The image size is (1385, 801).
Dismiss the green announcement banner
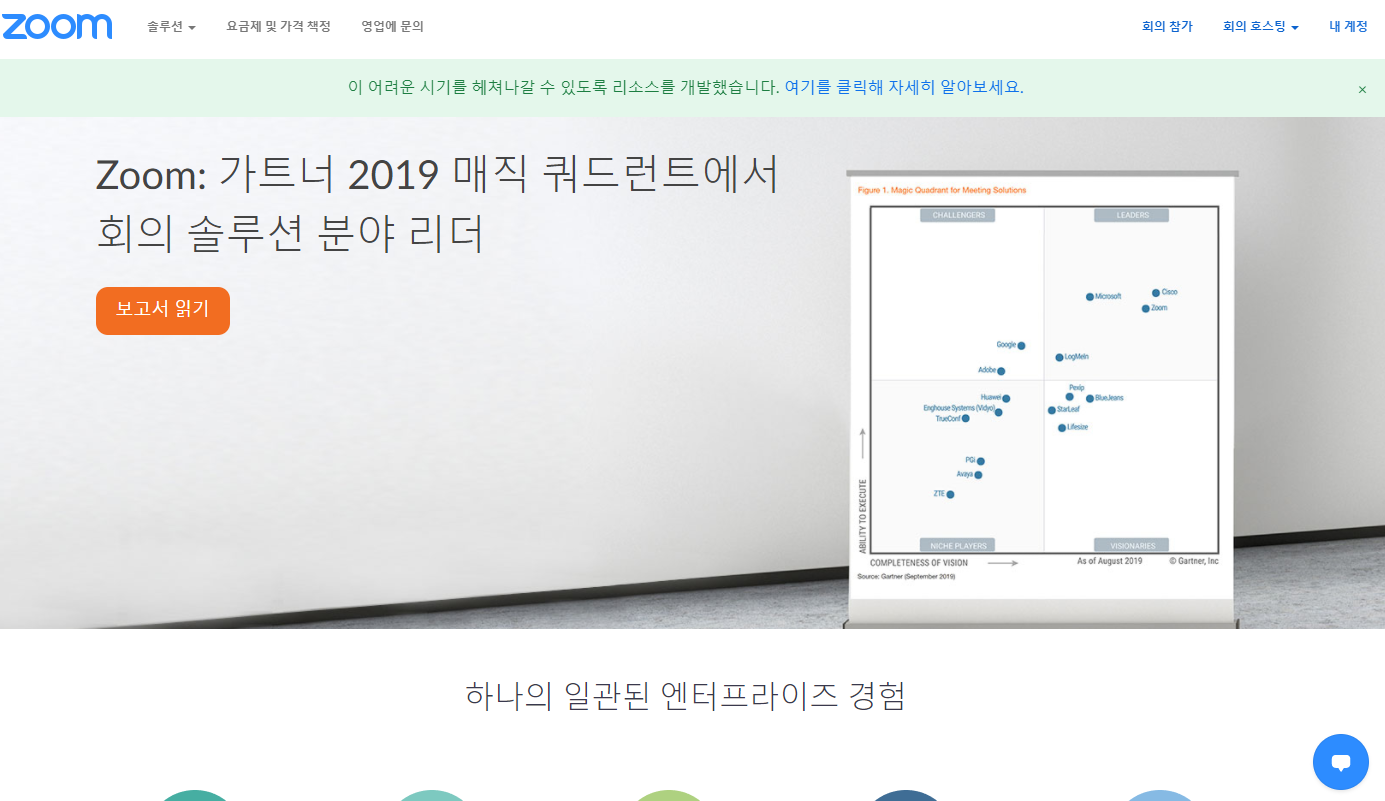[x=1362, y=89]
